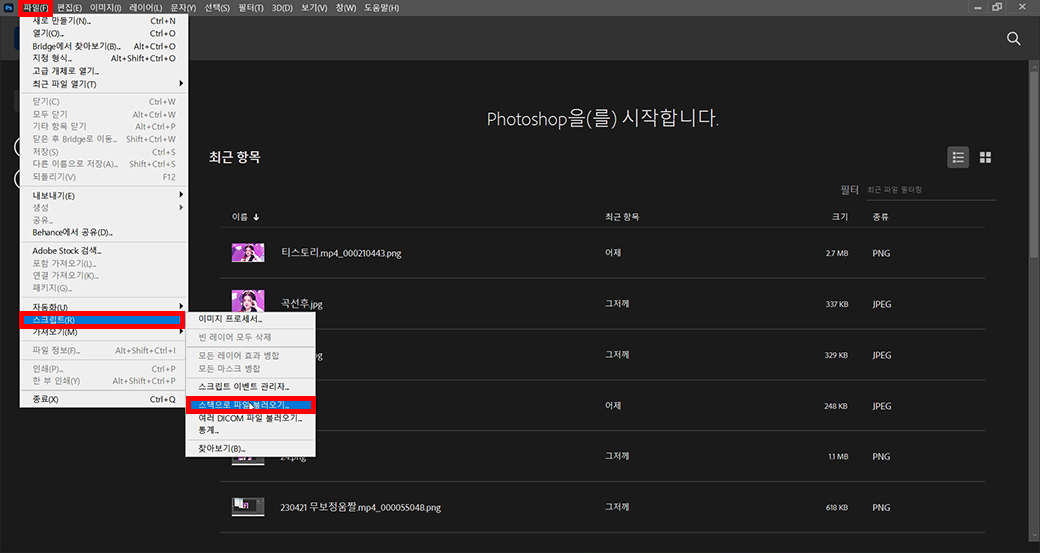Click the 618 KB size cell
The width and height of the screenshot is (1040, 553).
[x=836, y=507]
